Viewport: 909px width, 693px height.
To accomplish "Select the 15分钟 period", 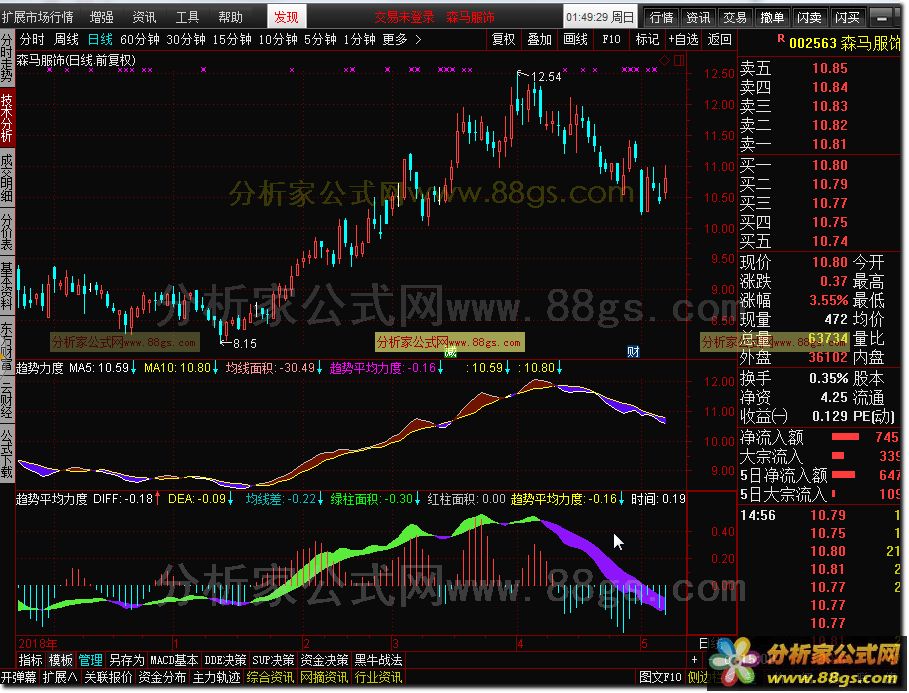I will pyautogui.click(x=232, y=39).
